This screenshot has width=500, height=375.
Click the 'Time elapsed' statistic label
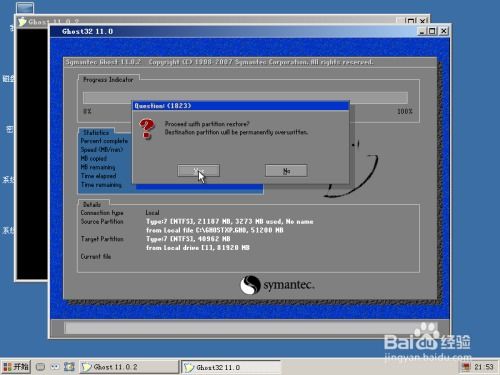pyautogui.click(x=98, y=176)
